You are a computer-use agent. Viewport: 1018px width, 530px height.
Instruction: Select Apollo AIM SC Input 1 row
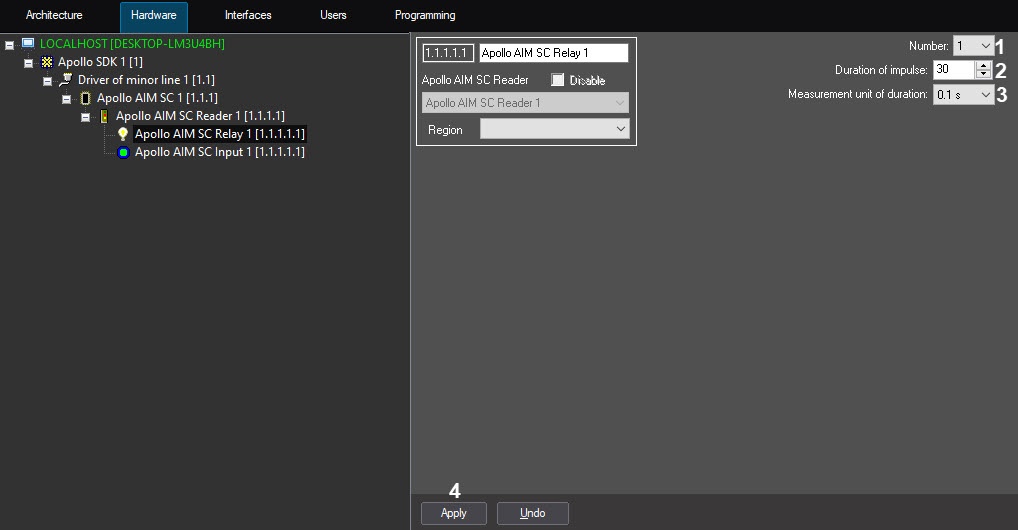pyautogui.click(x=219, y=152)
